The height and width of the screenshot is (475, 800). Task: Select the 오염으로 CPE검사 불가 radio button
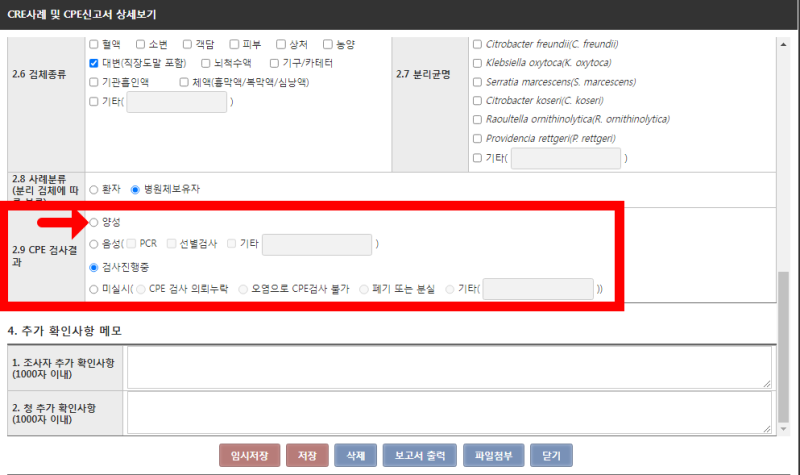click(x=243, y=289)
